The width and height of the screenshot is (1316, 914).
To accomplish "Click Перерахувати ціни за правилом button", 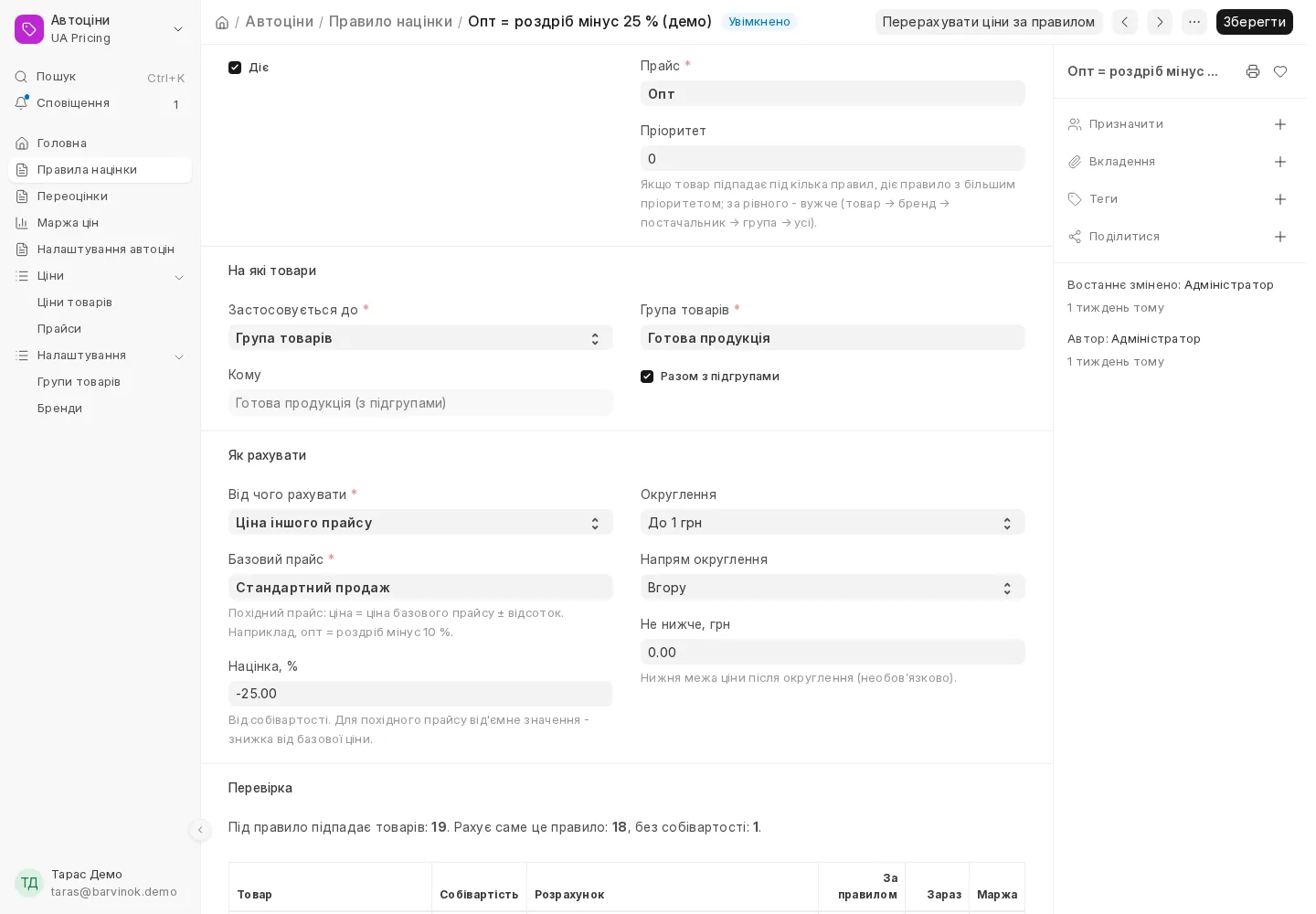I will pos(989,22).
